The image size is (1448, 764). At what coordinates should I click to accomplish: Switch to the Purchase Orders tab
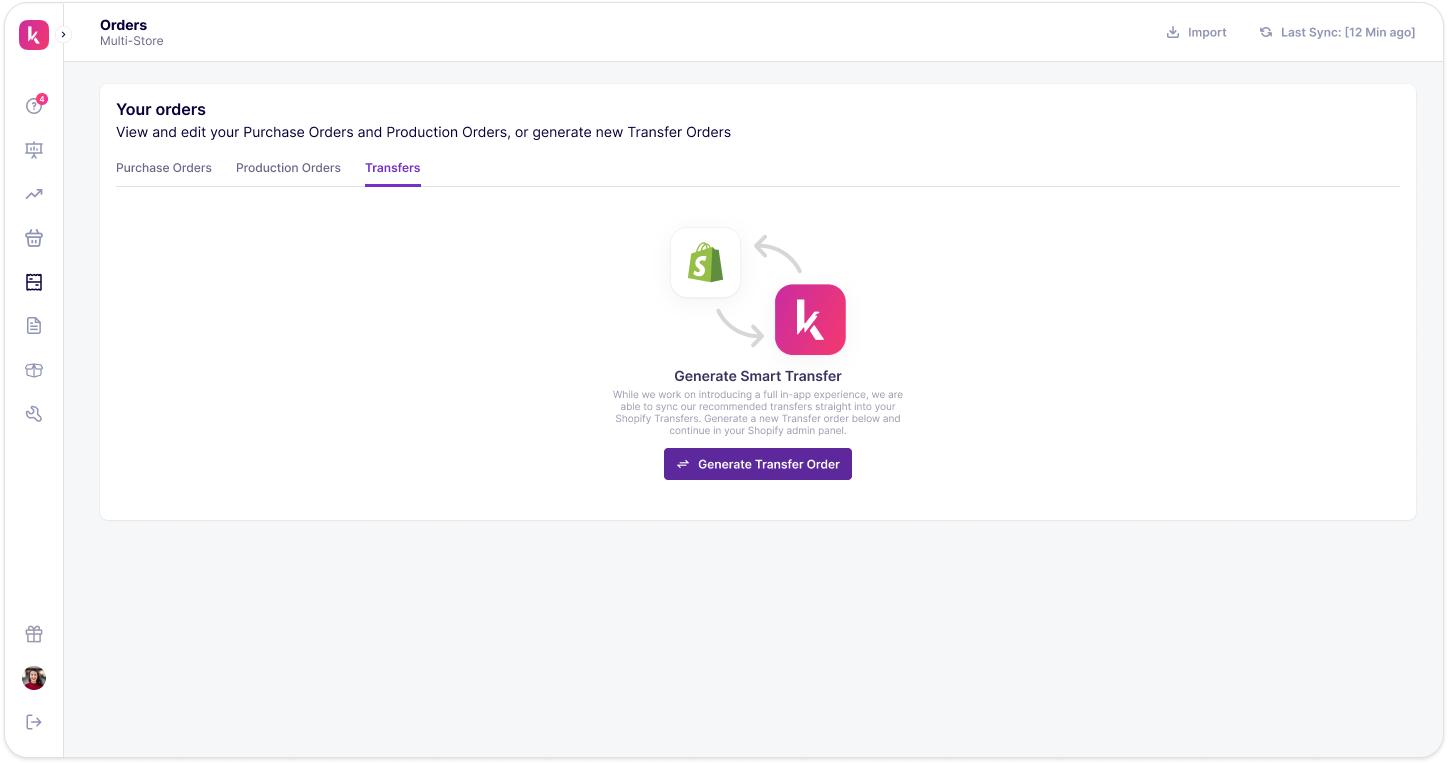pos(164,168)
